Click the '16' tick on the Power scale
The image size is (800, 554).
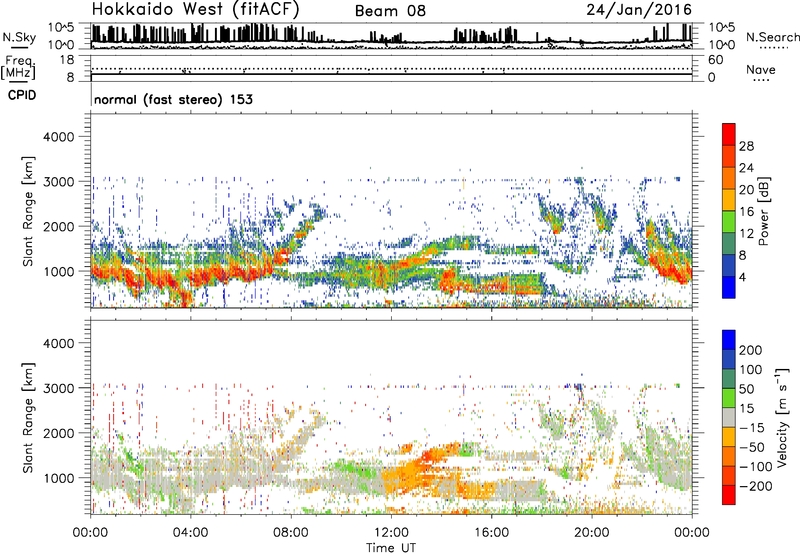point(746,212)
